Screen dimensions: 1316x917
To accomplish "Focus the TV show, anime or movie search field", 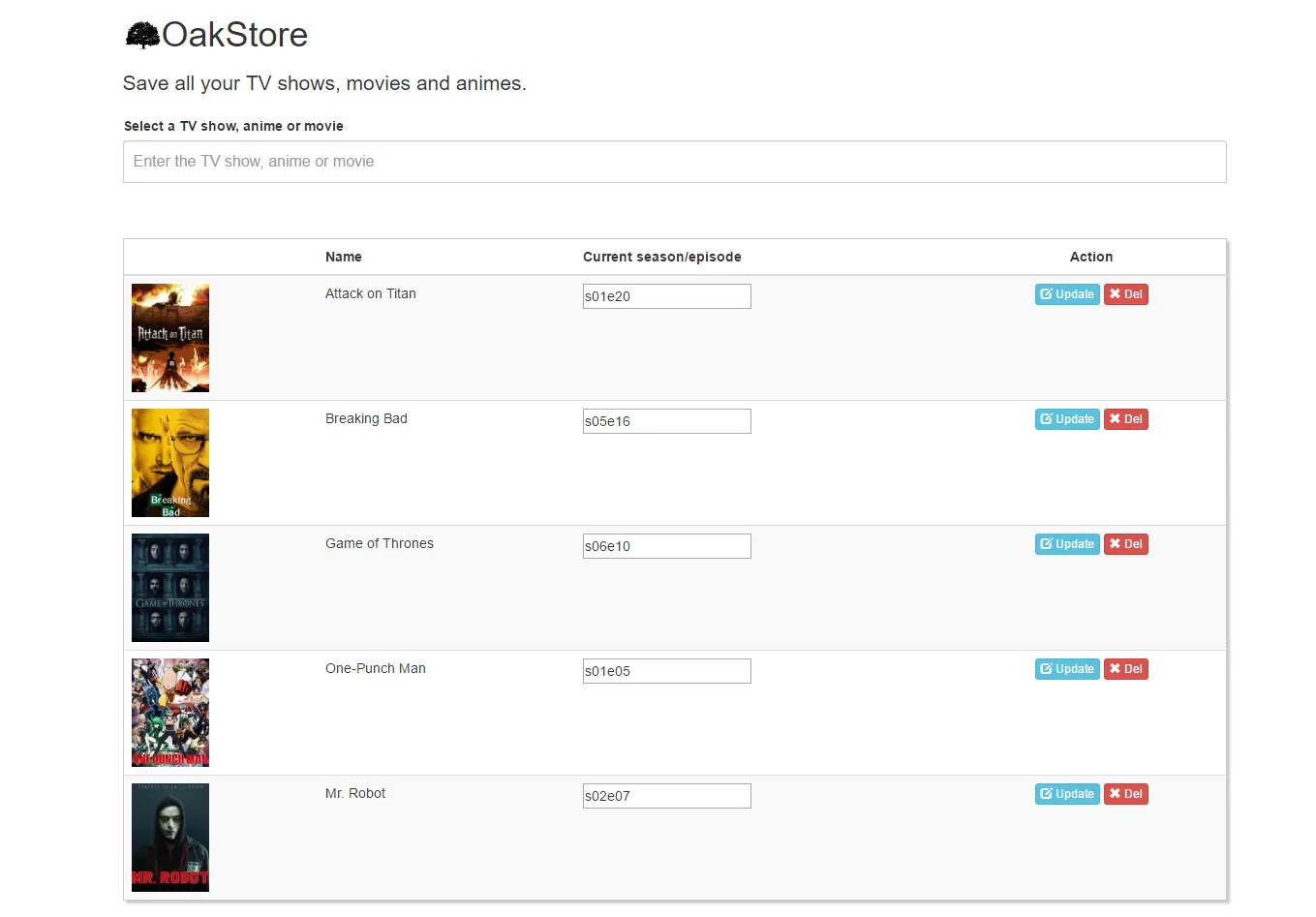I will pos(674,162).
